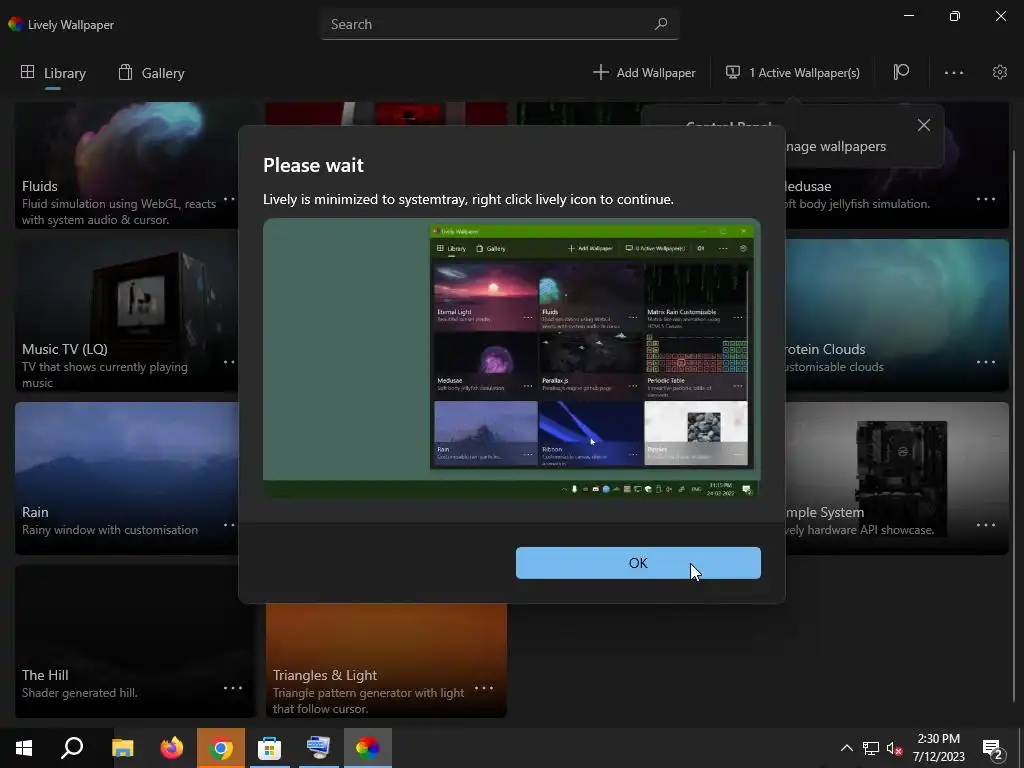Click the Lively Wallpaper app logo

[16, 24]
